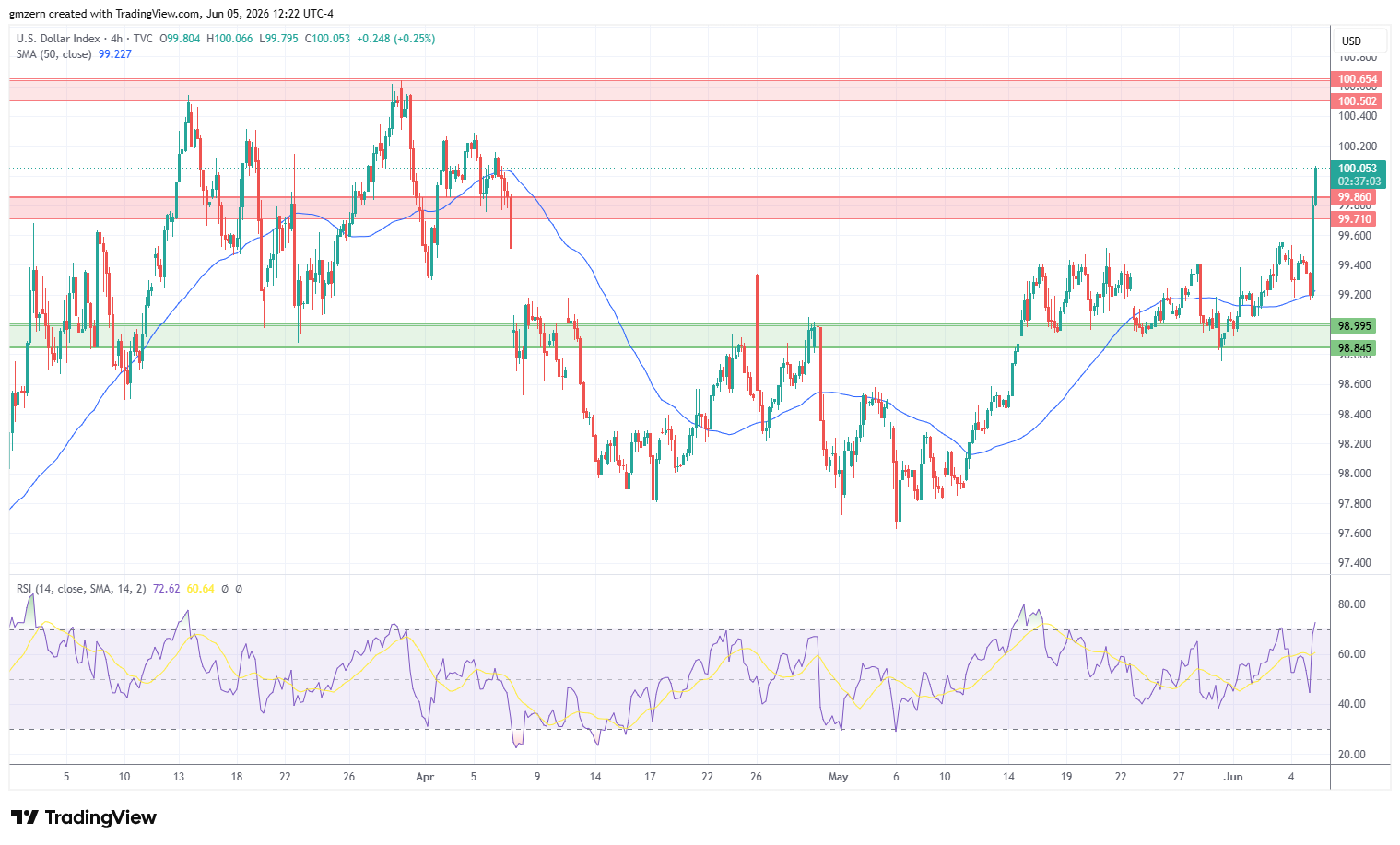1400x845 pixels.
Task: Click the 20.00 level on the RSI scale
Action: [1351, 755]
